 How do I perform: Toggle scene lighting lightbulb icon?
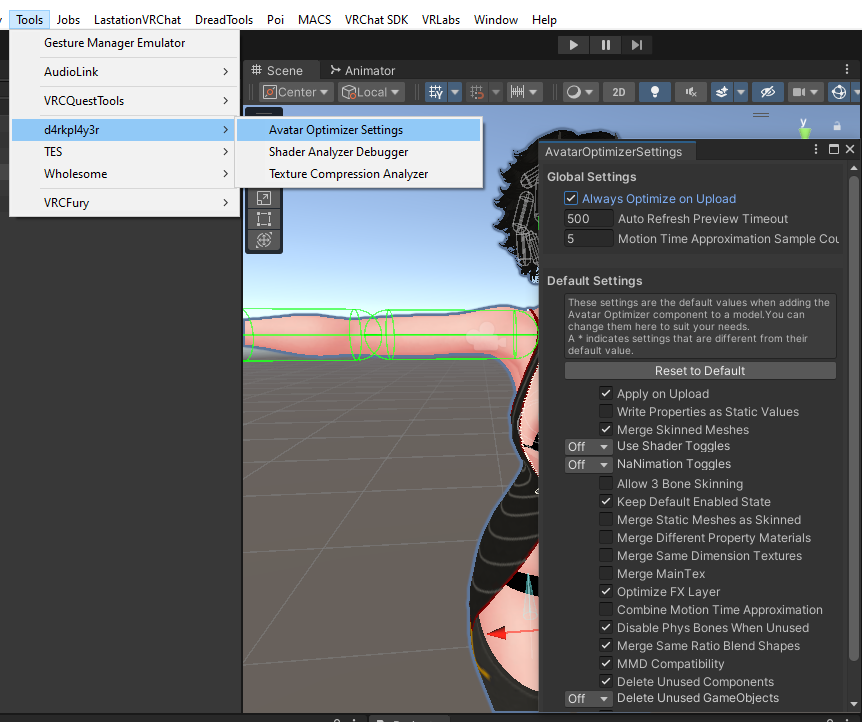[x=655, y=92]
